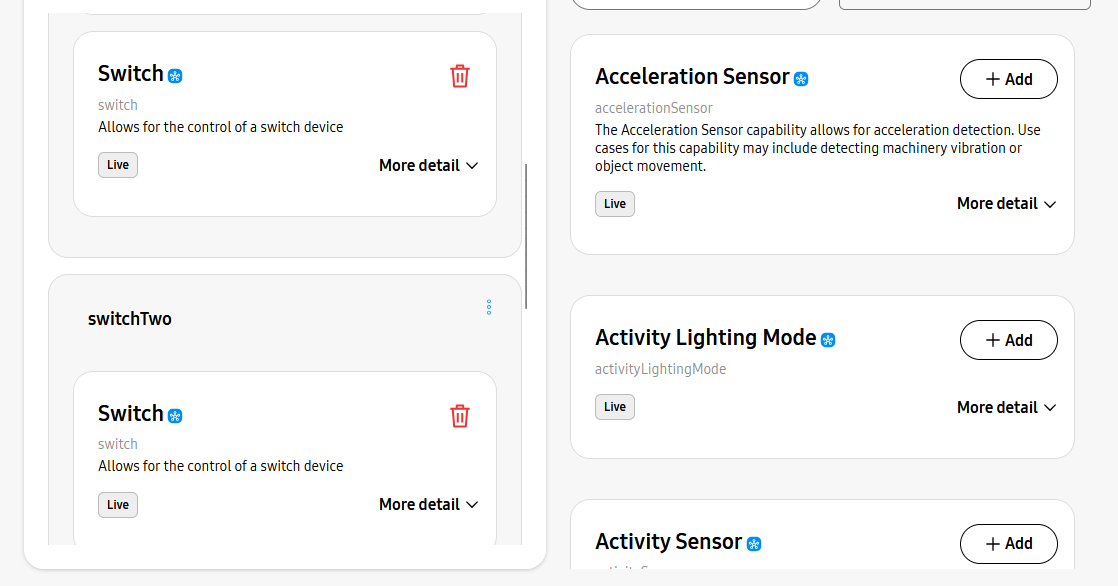Click blue badge beside Activity Lighting Mode
Viewport: 1118px width, 586px height.
coord(828,340)
